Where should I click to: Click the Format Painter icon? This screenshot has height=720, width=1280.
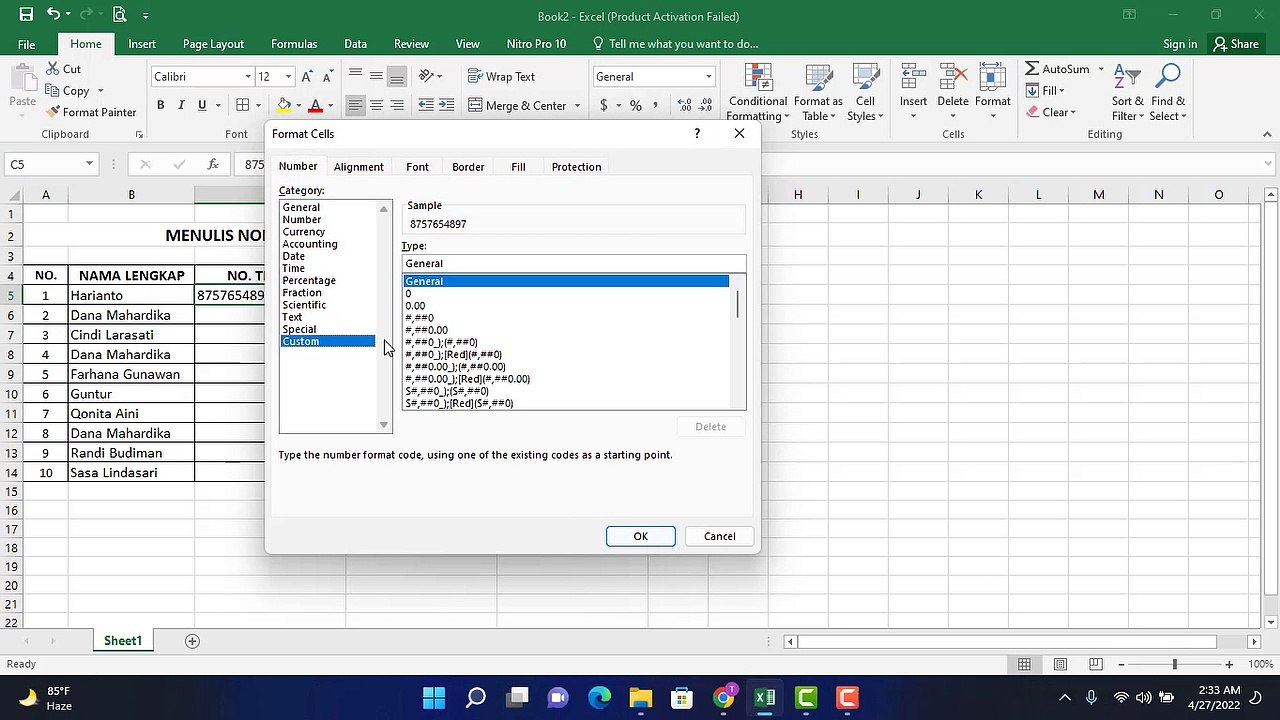click(53, 112)
